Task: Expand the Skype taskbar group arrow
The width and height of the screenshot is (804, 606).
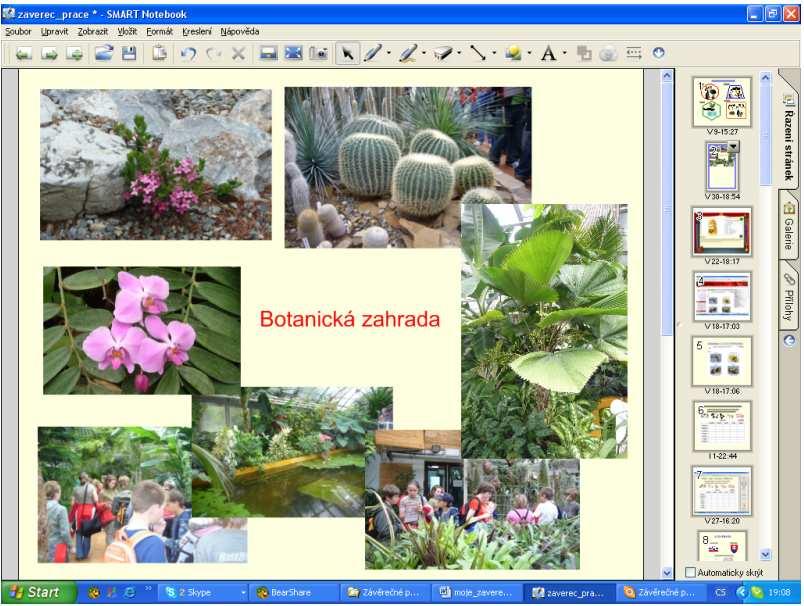Action: tap(243, 593)
